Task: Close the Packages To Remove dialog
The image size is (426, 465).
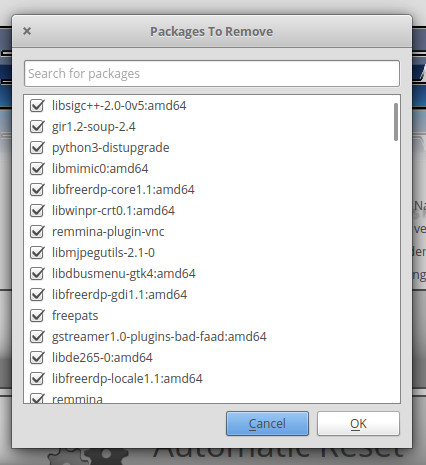Action: click(x=27, y=31)
